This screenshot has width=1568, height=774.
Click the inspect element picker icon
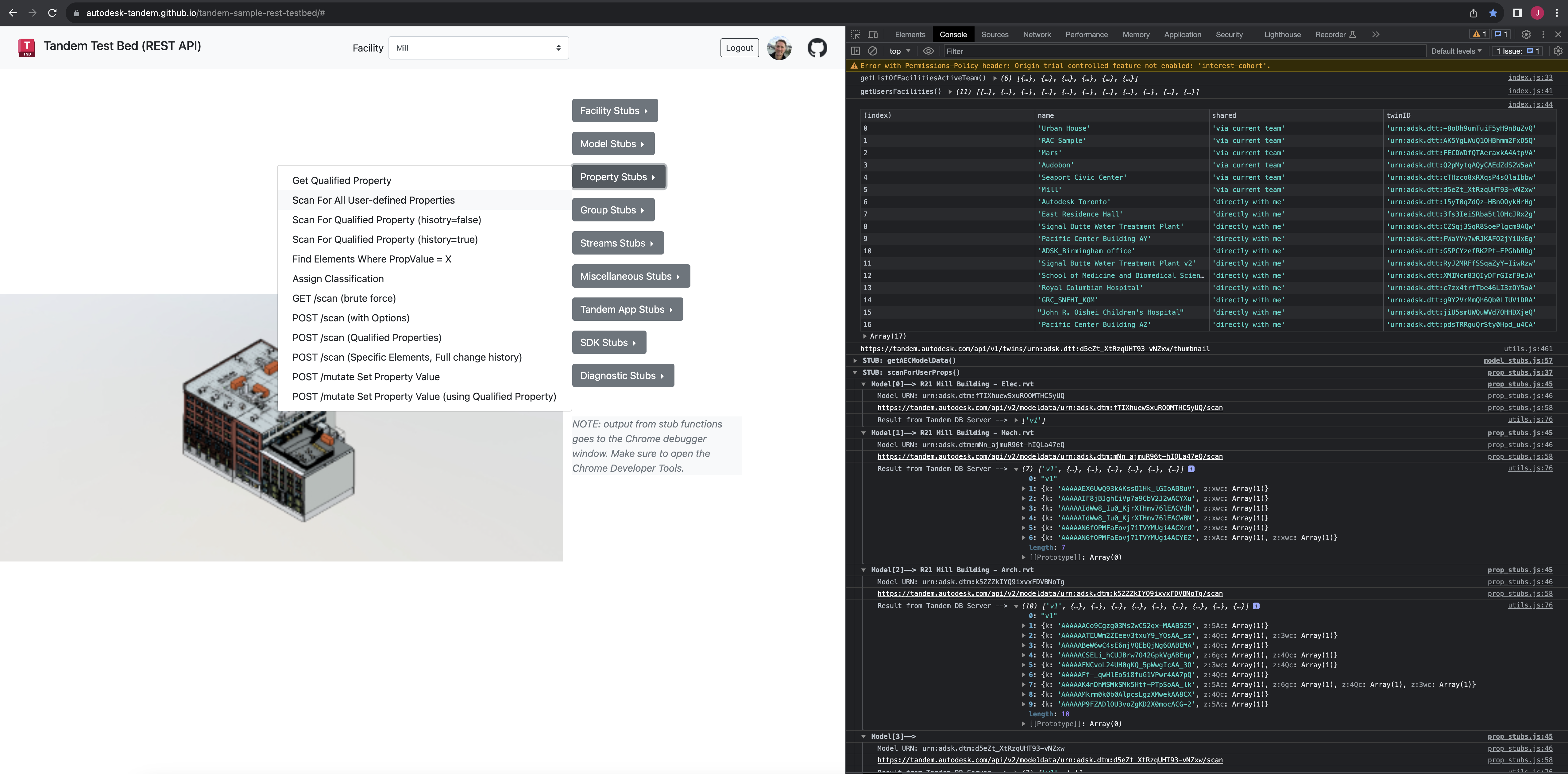pyautogui.click(x=855, y=35)
